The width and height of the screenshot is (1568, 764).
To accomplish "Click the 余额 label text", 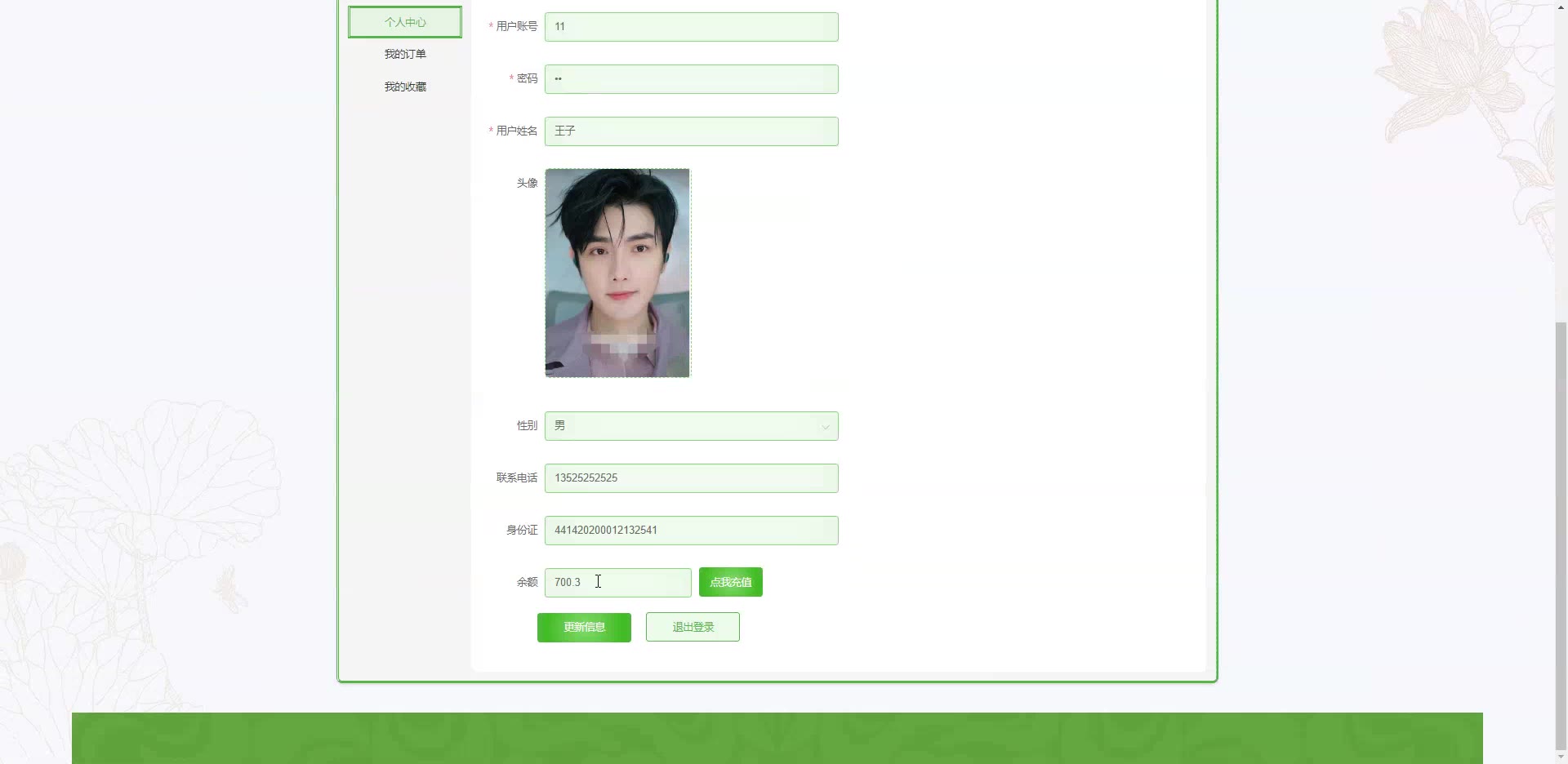I will [x=527, y=582].
